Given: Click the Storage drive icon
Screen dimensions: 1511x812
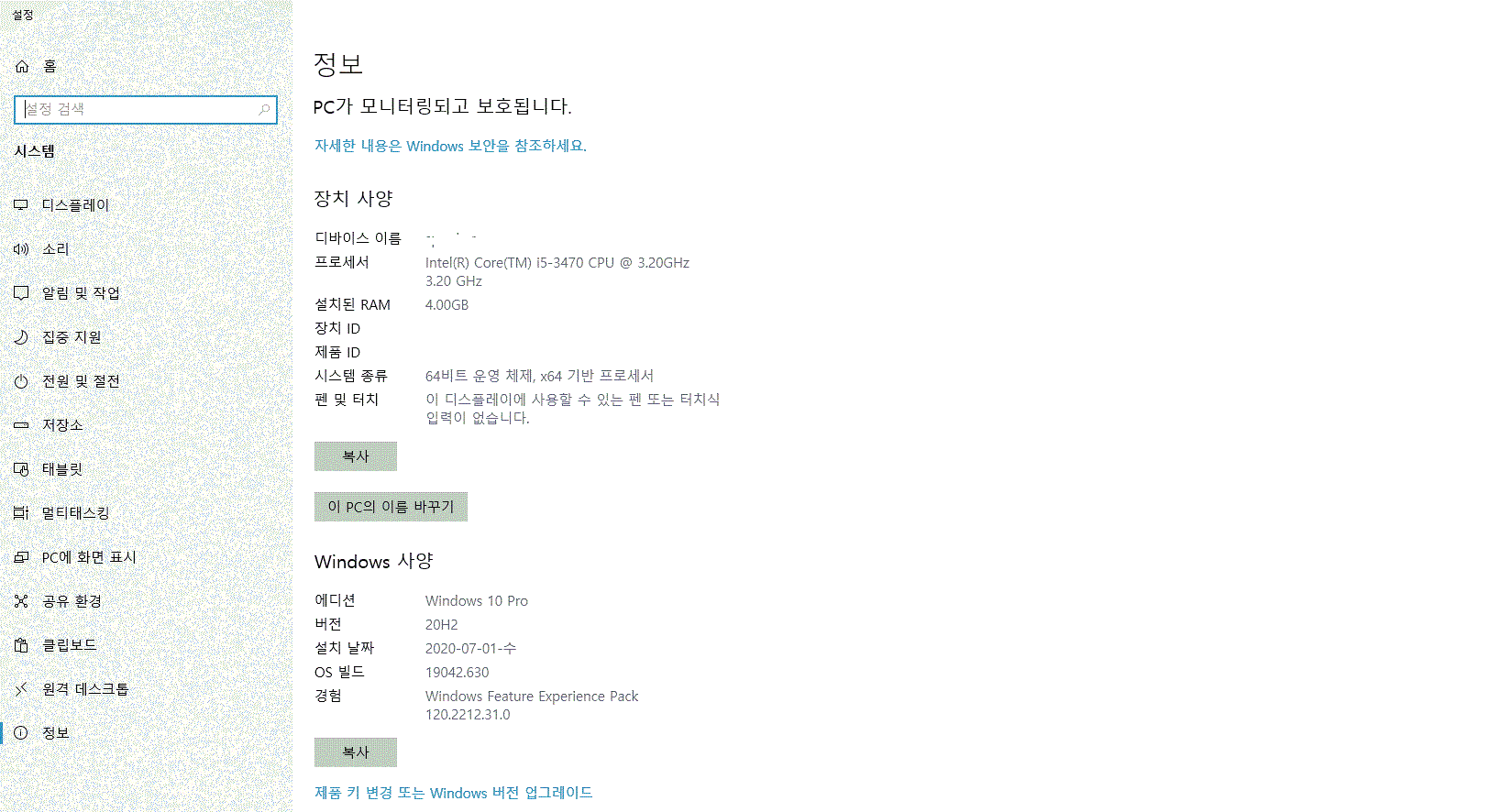Looking at the screenshot, I should (21, 425).
